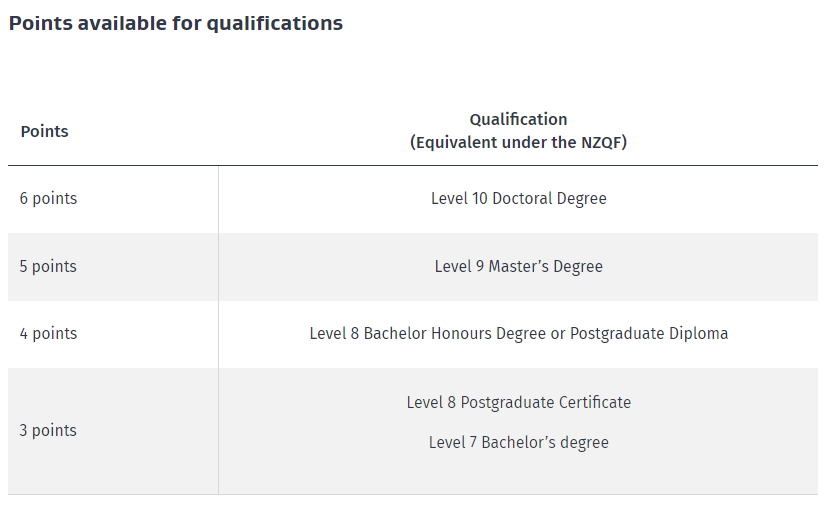Click 'Level 7 Bachelor's degree' text
Screen dimensions: 826x518
[x=518, y=442]
